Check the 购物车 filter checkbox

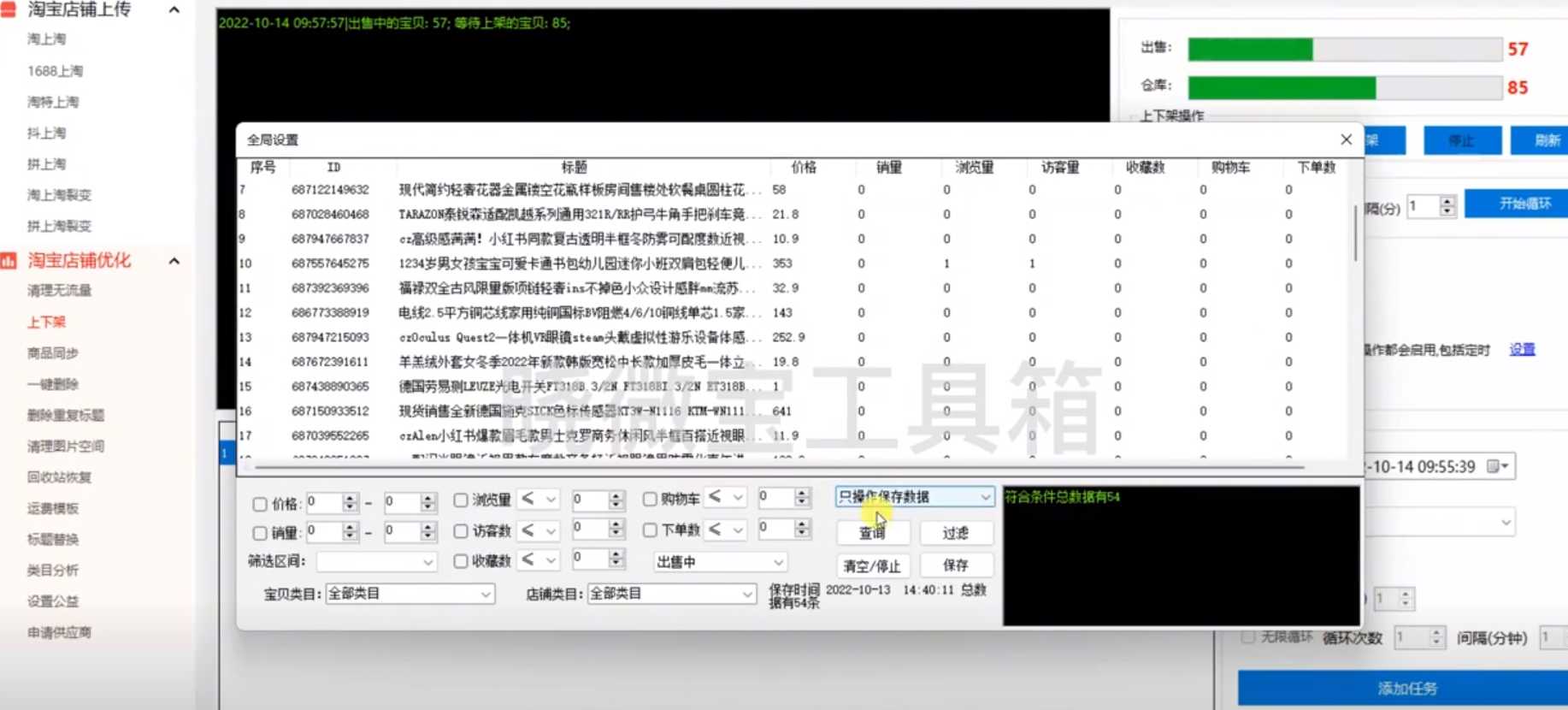(650, 499)
